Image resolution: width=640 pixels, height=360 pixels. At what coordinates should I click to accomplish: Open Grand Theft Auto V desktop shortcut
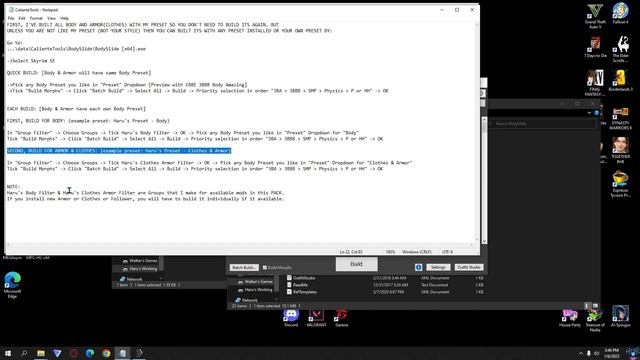tap(595, 16)
